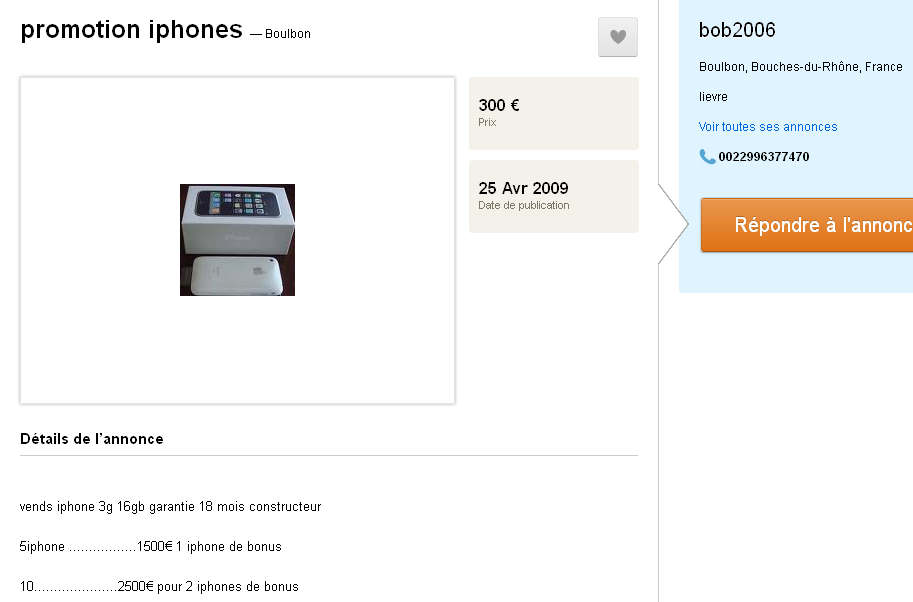Click the '10 … 2500€' bonus offer line
913x602 pixels.
pyautogui.click(x=159, y=587)
